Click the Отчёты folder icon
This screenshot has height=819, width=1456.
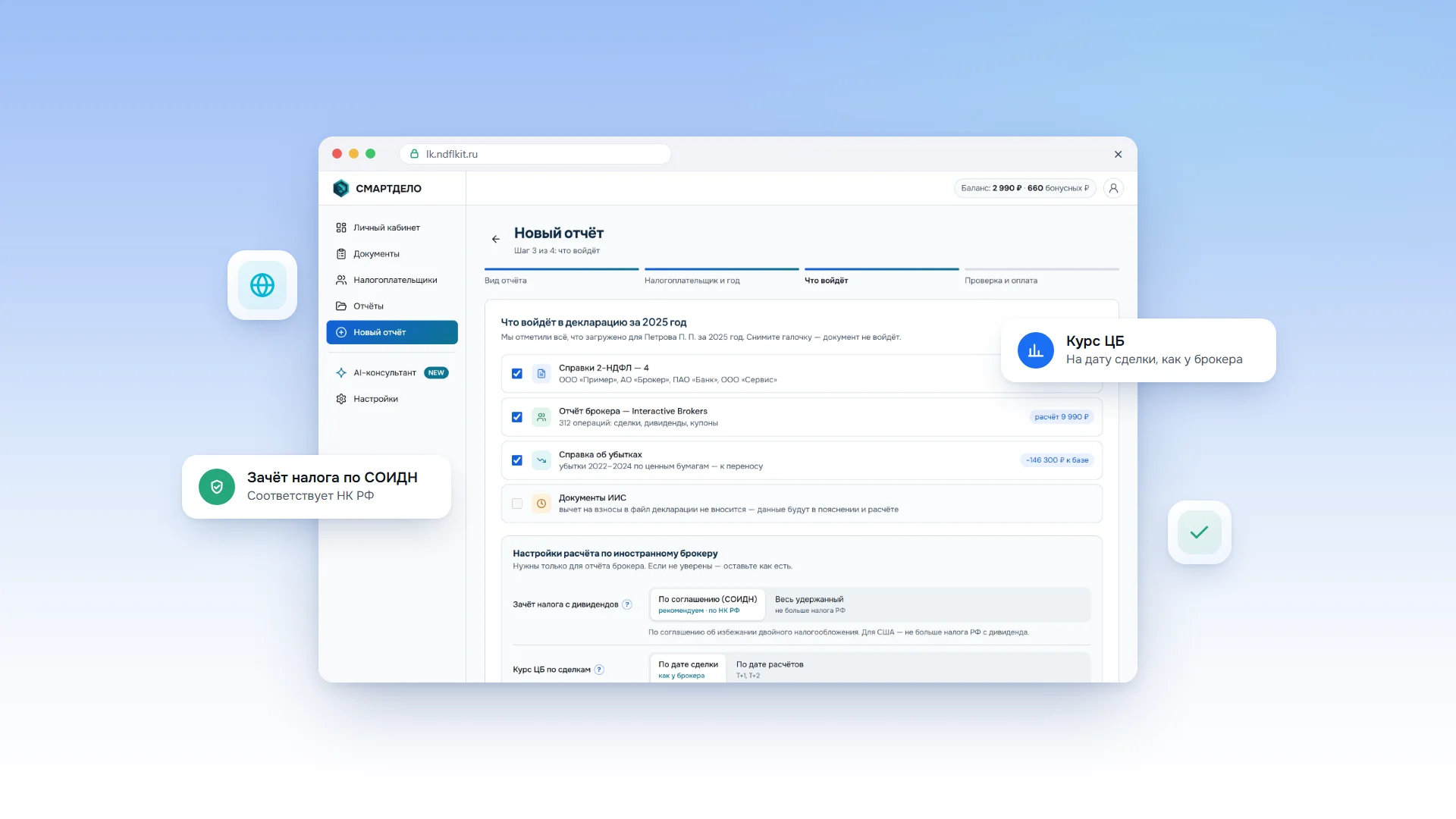tap(341, 306)
